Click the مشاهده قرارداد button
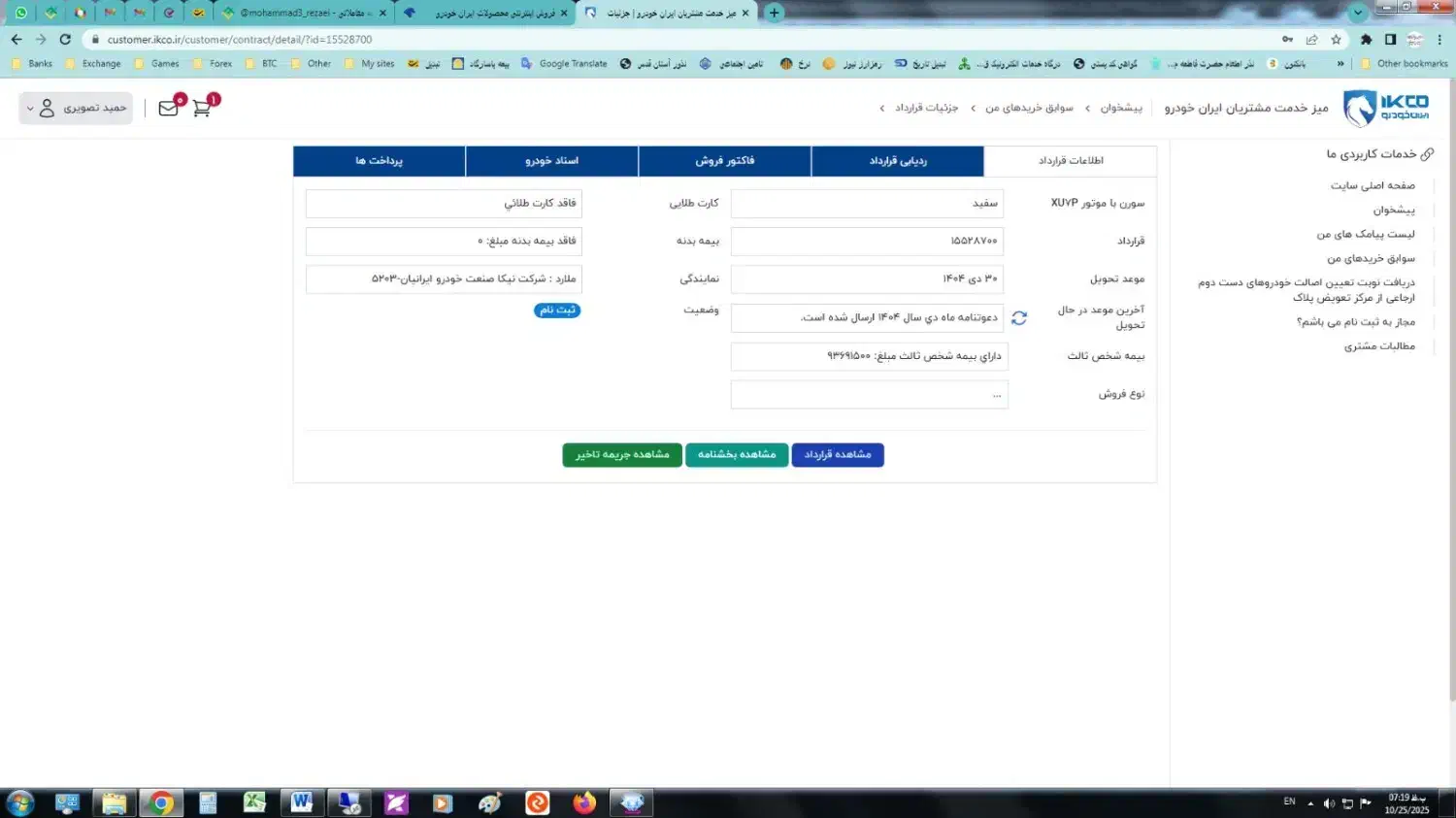Image resolution: width=1456 pixels, height=818 pixels. click(x=837, y=454)
